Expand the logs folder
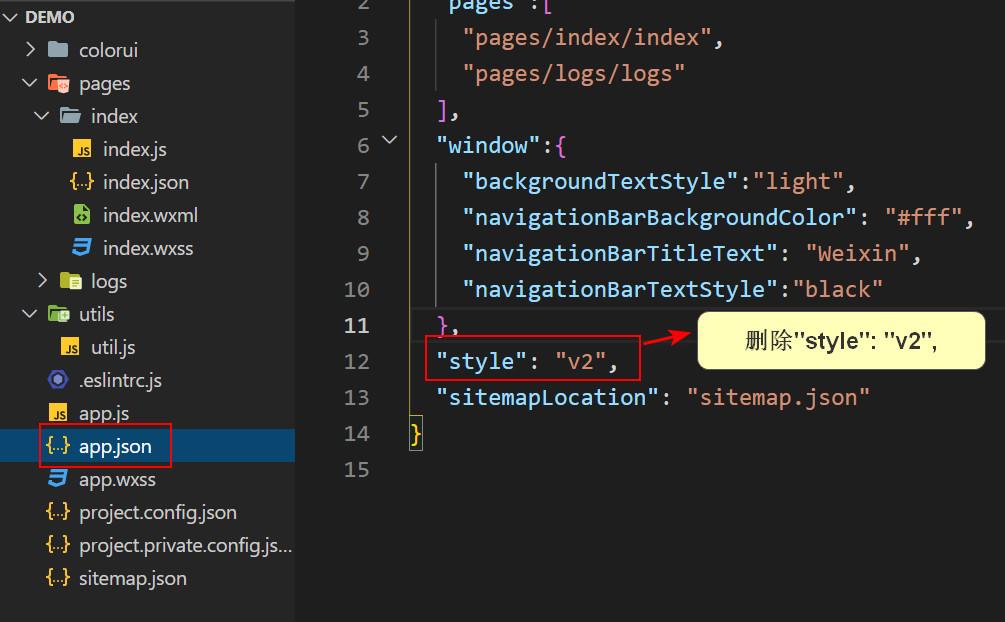The image size is (1005, 622). [41, 281]
